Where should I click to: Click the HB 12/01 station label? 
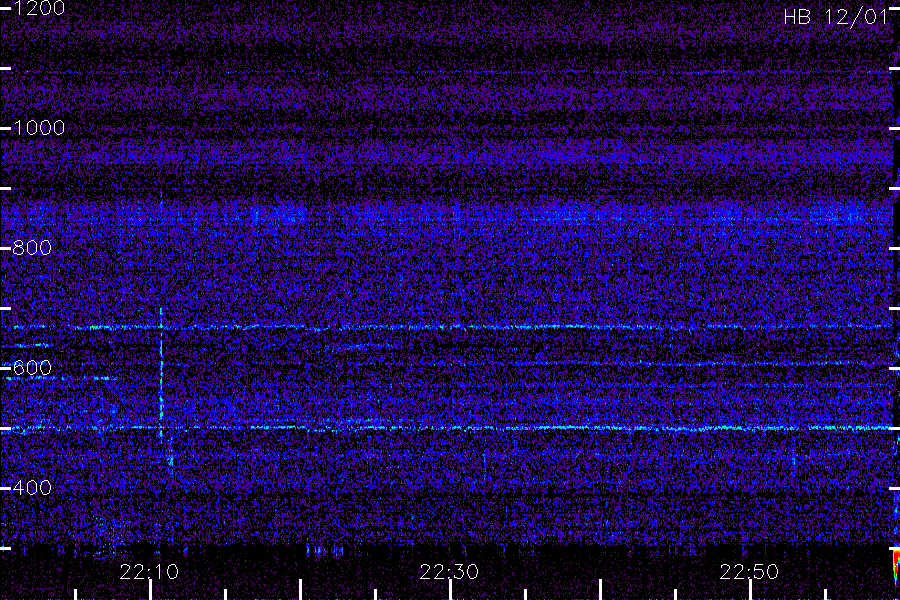(836, 17)
